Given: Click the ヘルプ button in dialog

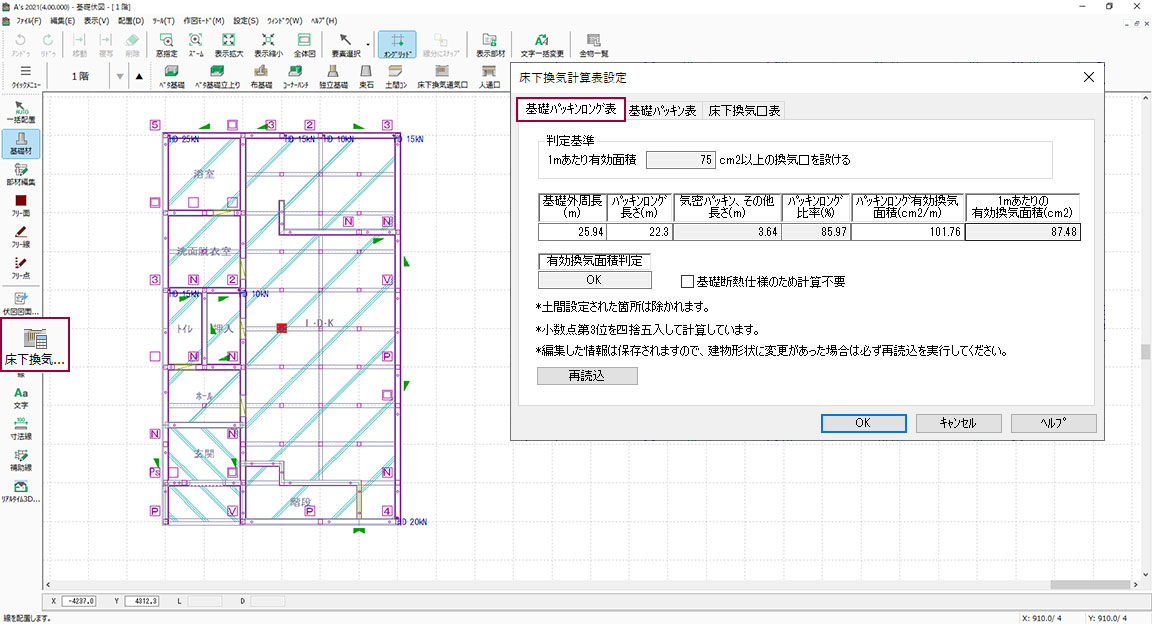Looking at the screenshot, I should (1054, 423).
